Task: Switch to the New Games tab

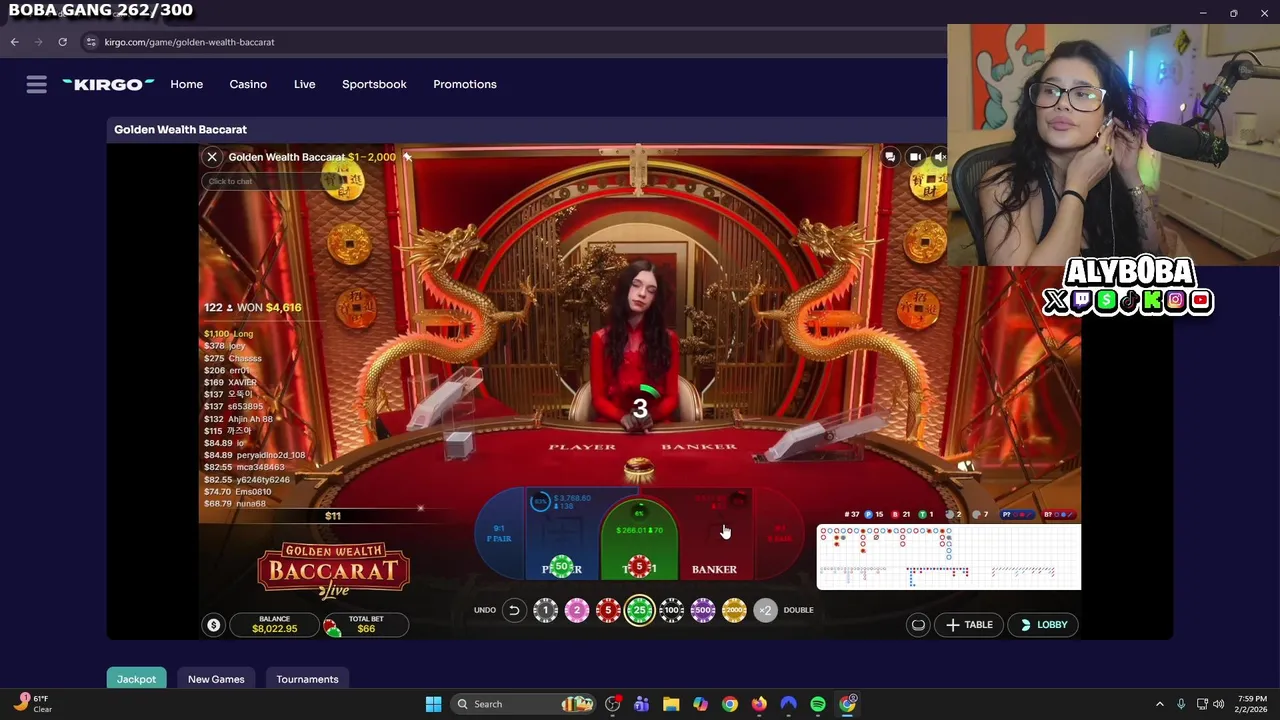Action: tap(216, 679)
